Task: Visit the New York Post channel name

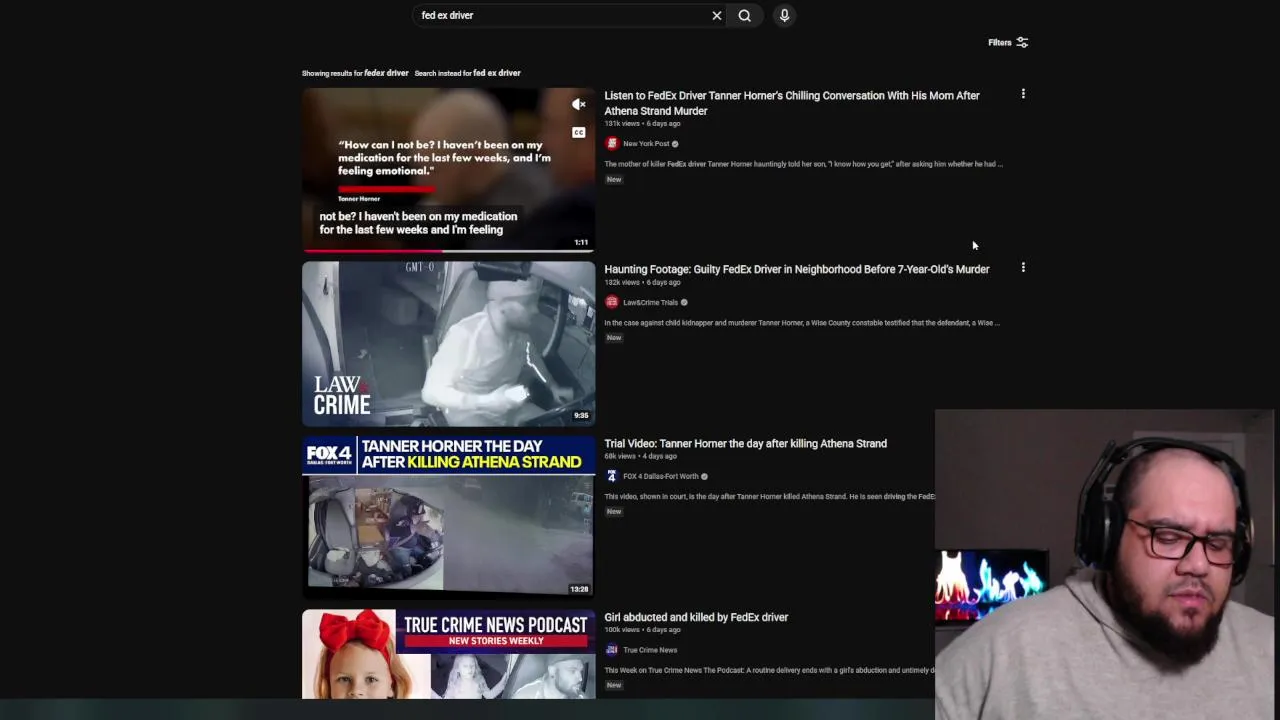Action: [x=646, y=144]
